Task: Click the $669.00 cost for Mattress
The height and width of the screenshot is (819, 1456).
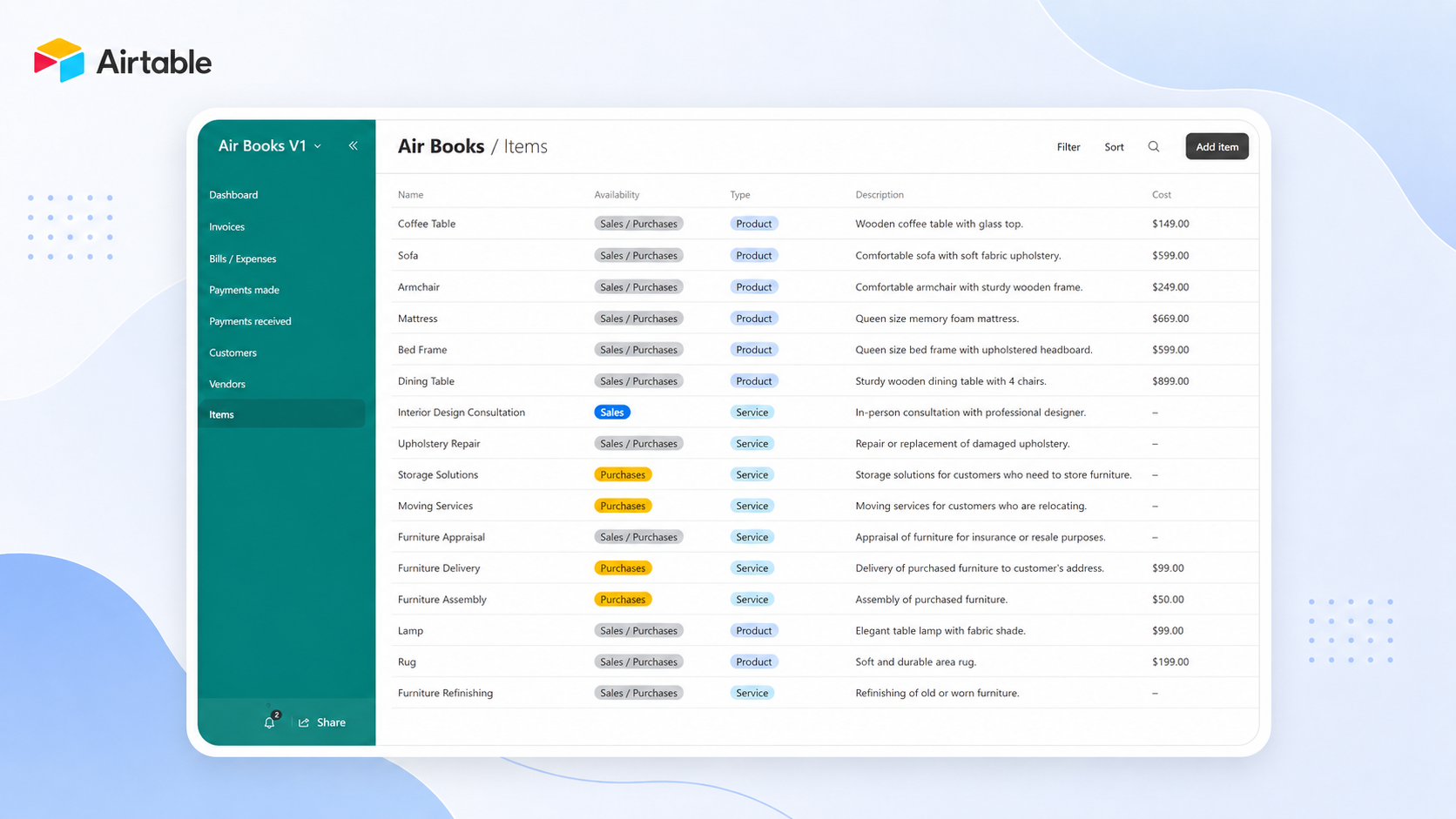Action: coord(1170,319)
